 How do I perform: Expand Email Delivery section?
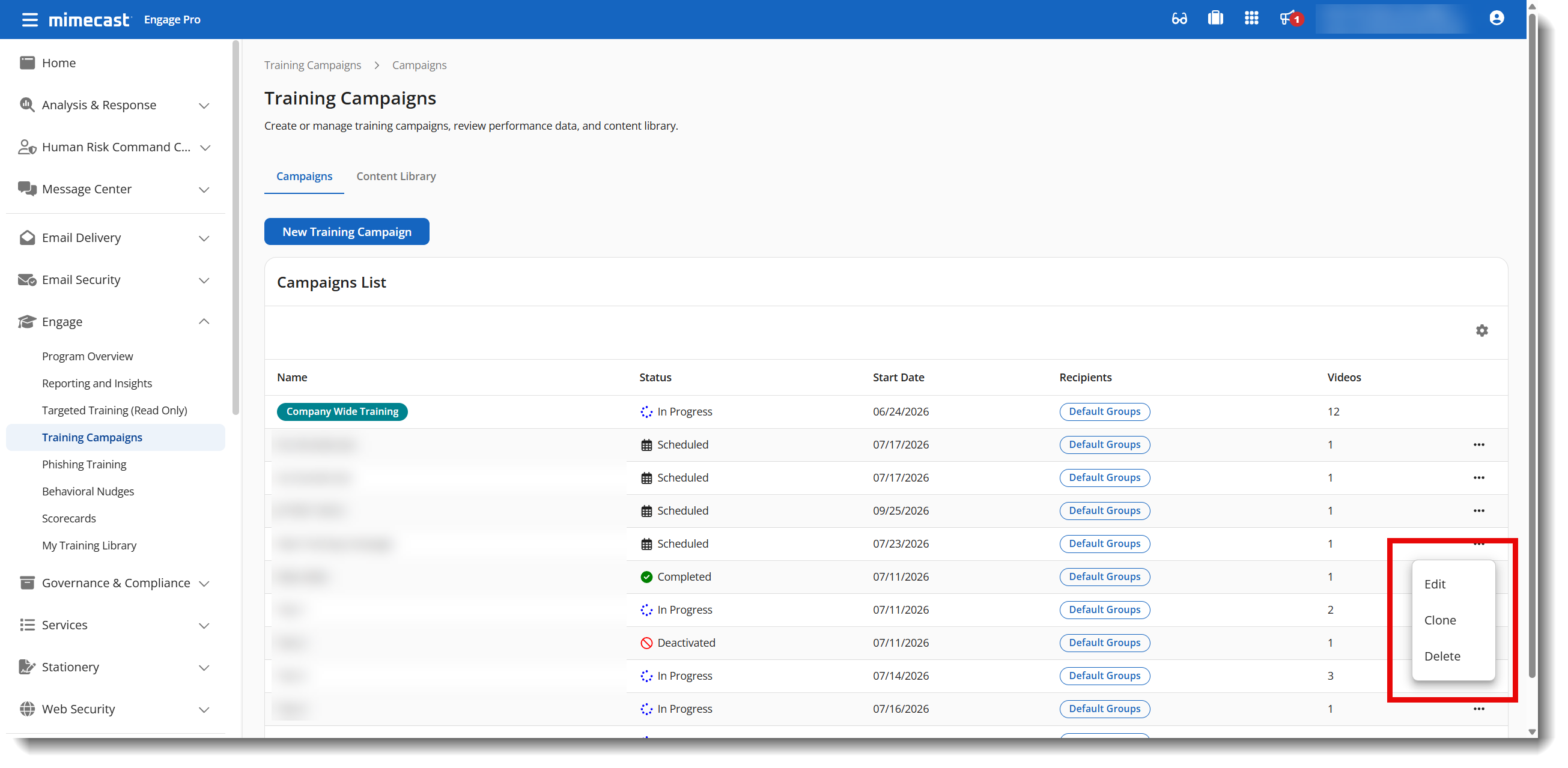coord(204,238)
